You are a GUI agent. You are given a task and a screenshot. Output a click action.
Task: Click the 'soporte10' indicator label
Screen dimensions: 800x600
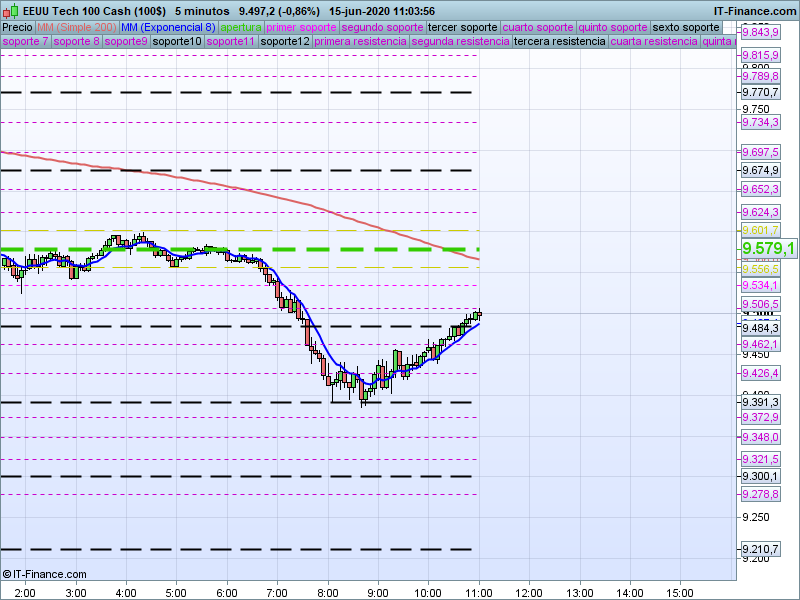[177, 42]
